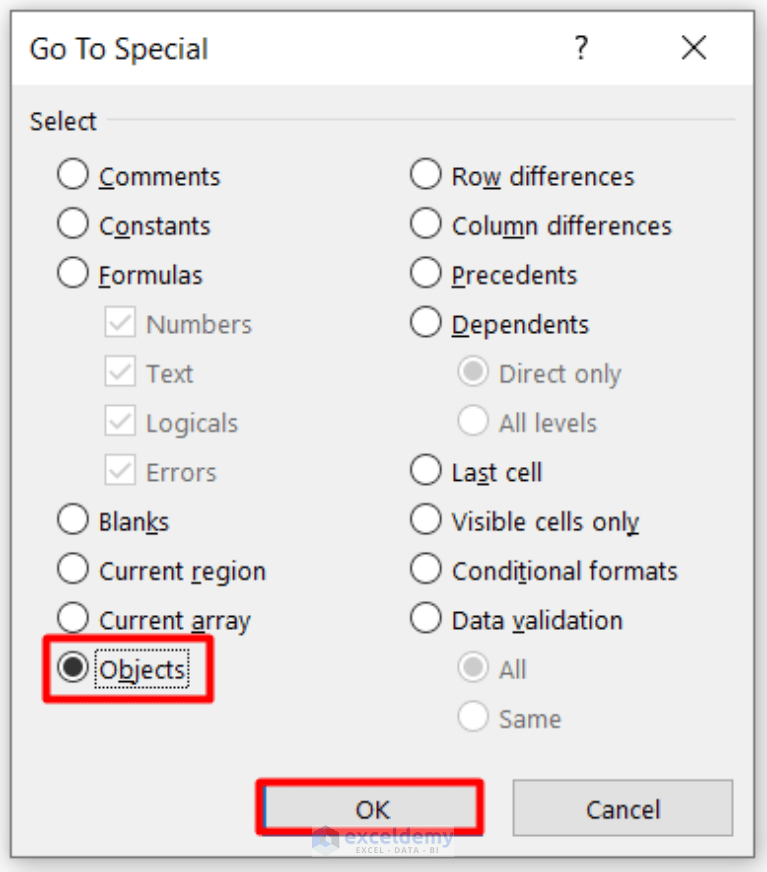Select Current array option

72,617
